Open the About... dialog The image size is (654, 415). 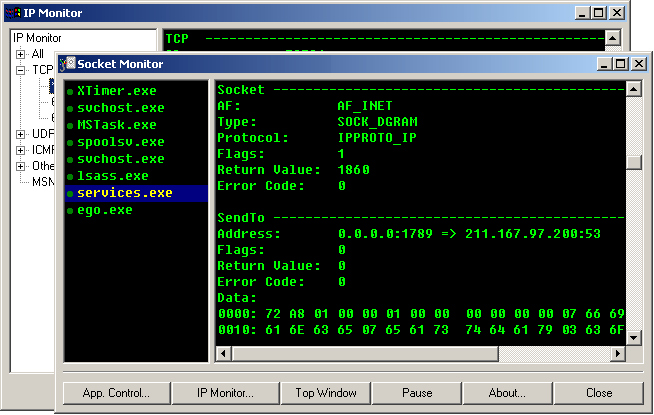coord(507,393)
